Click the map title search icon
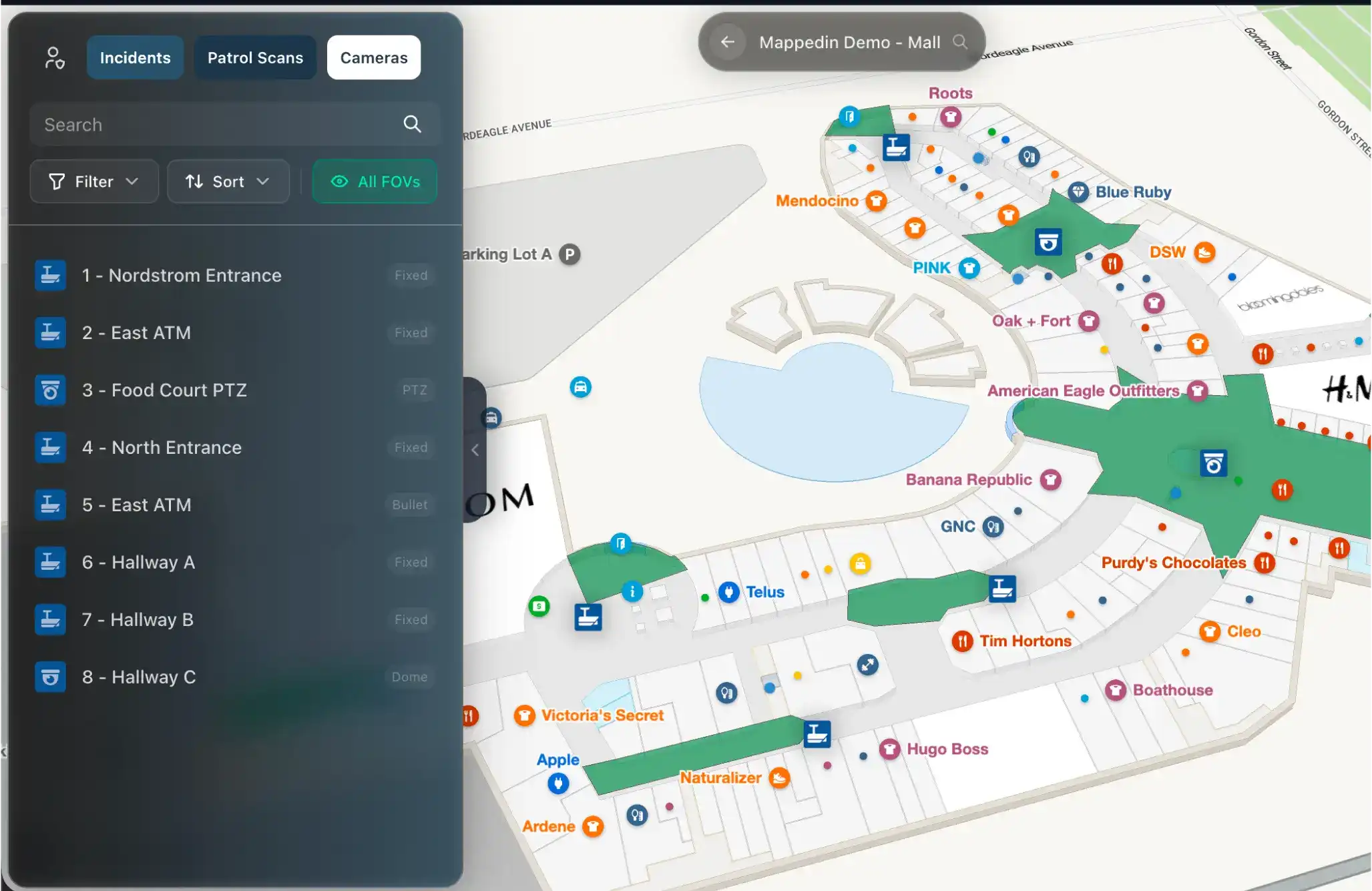1372x891 pixels. 960,42
